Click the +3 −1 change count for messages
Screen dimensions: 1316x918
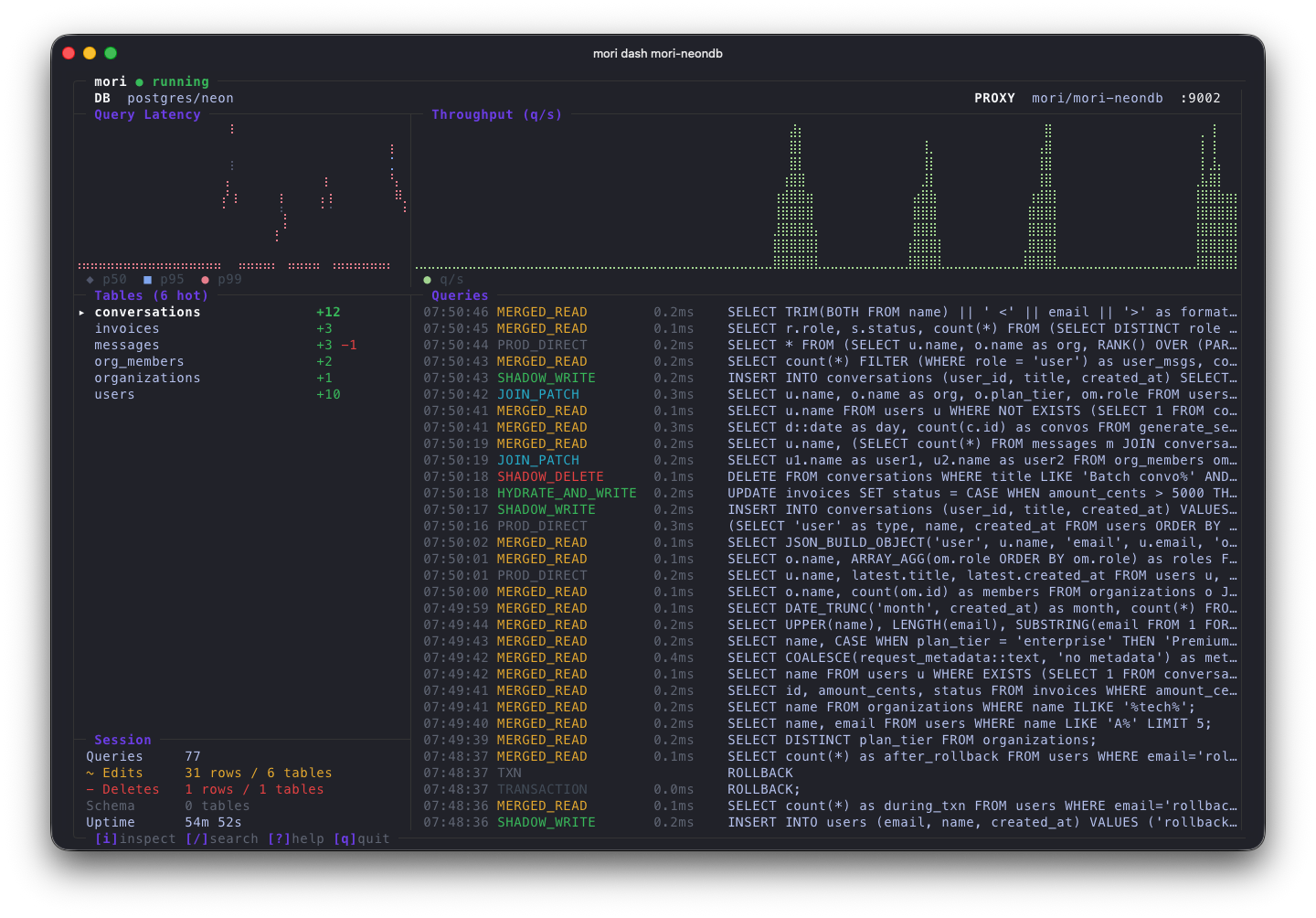336,346
